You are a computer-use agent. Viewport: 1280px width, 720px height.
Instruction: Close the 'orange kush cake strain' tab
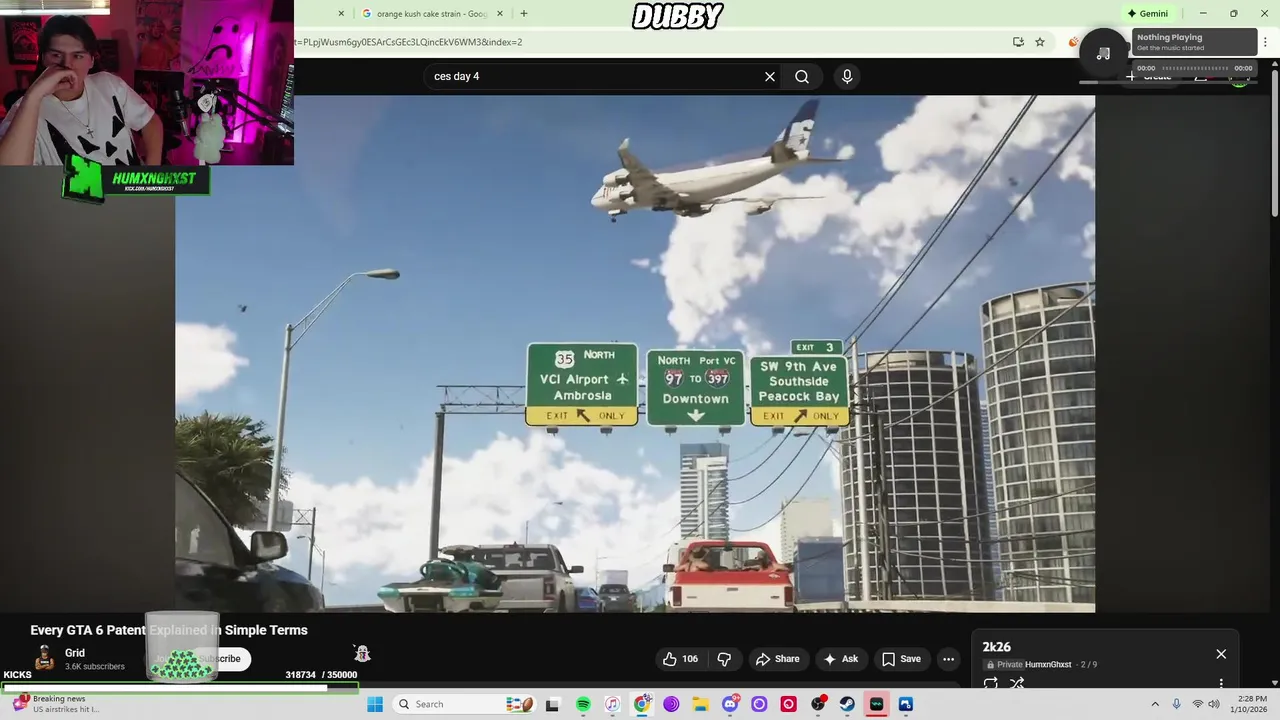(500, 14)
